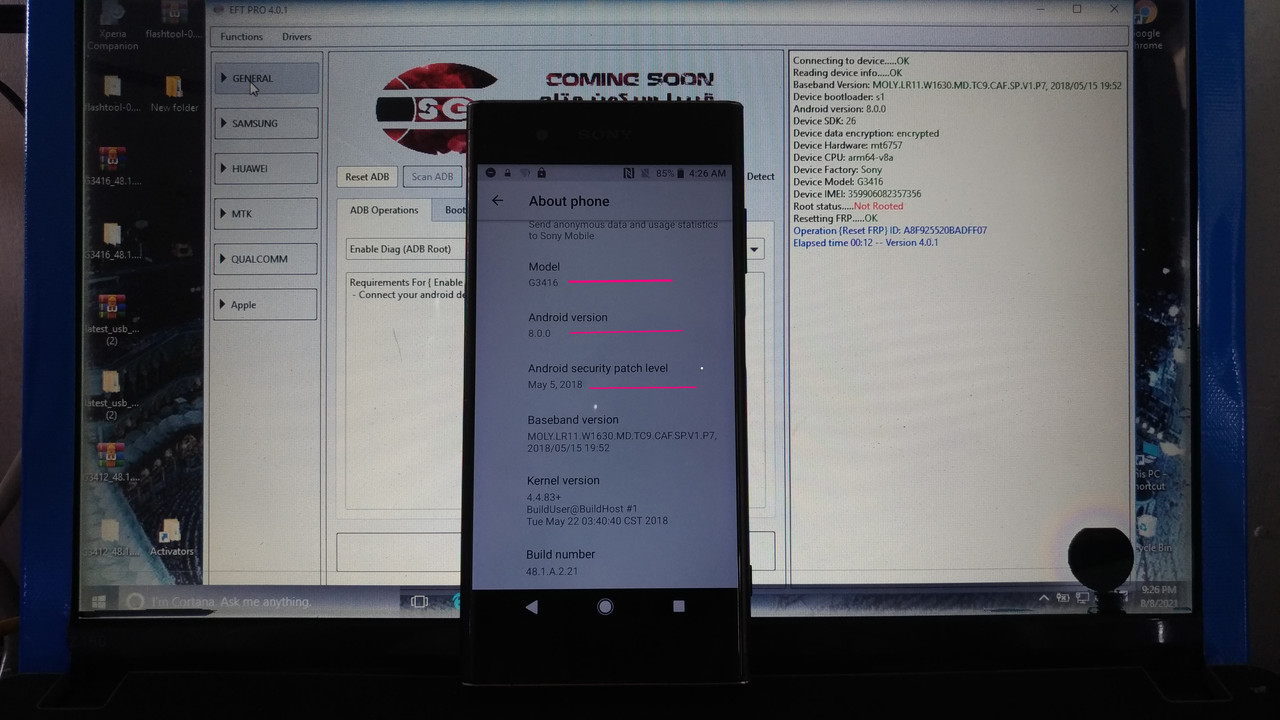This screenshot has width=1280, height=720.
Task: Open the Functions menu
Action: pos(241,37)
